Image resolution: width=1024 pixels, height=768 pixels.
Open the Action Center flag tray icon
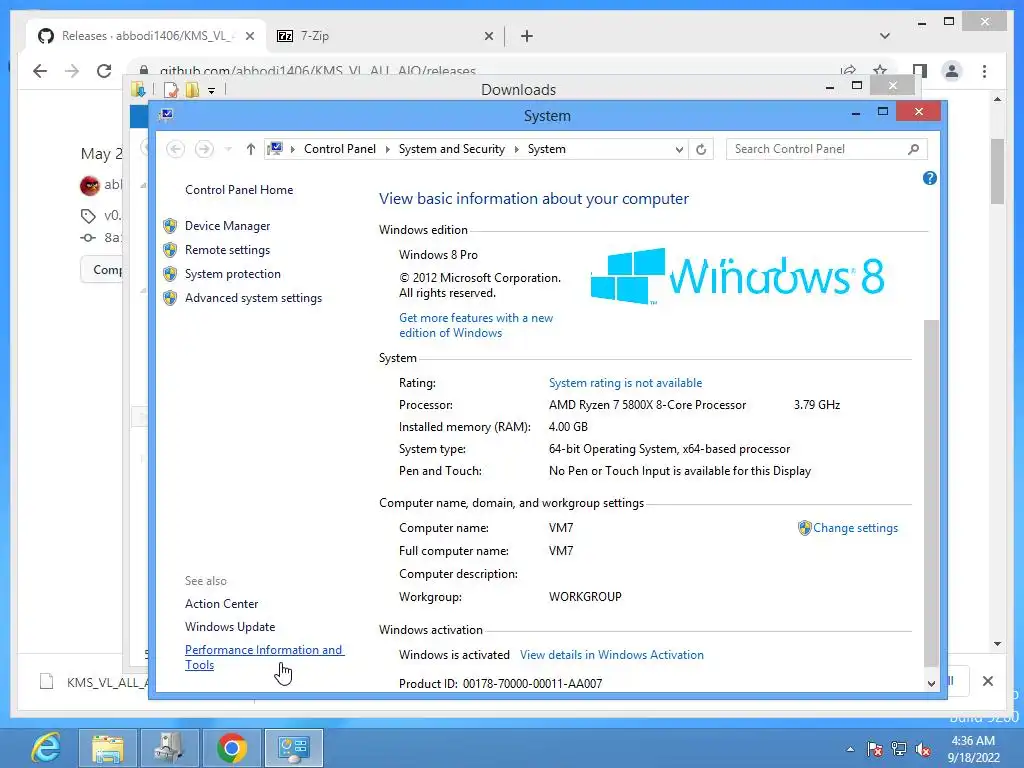click(874, 749)
